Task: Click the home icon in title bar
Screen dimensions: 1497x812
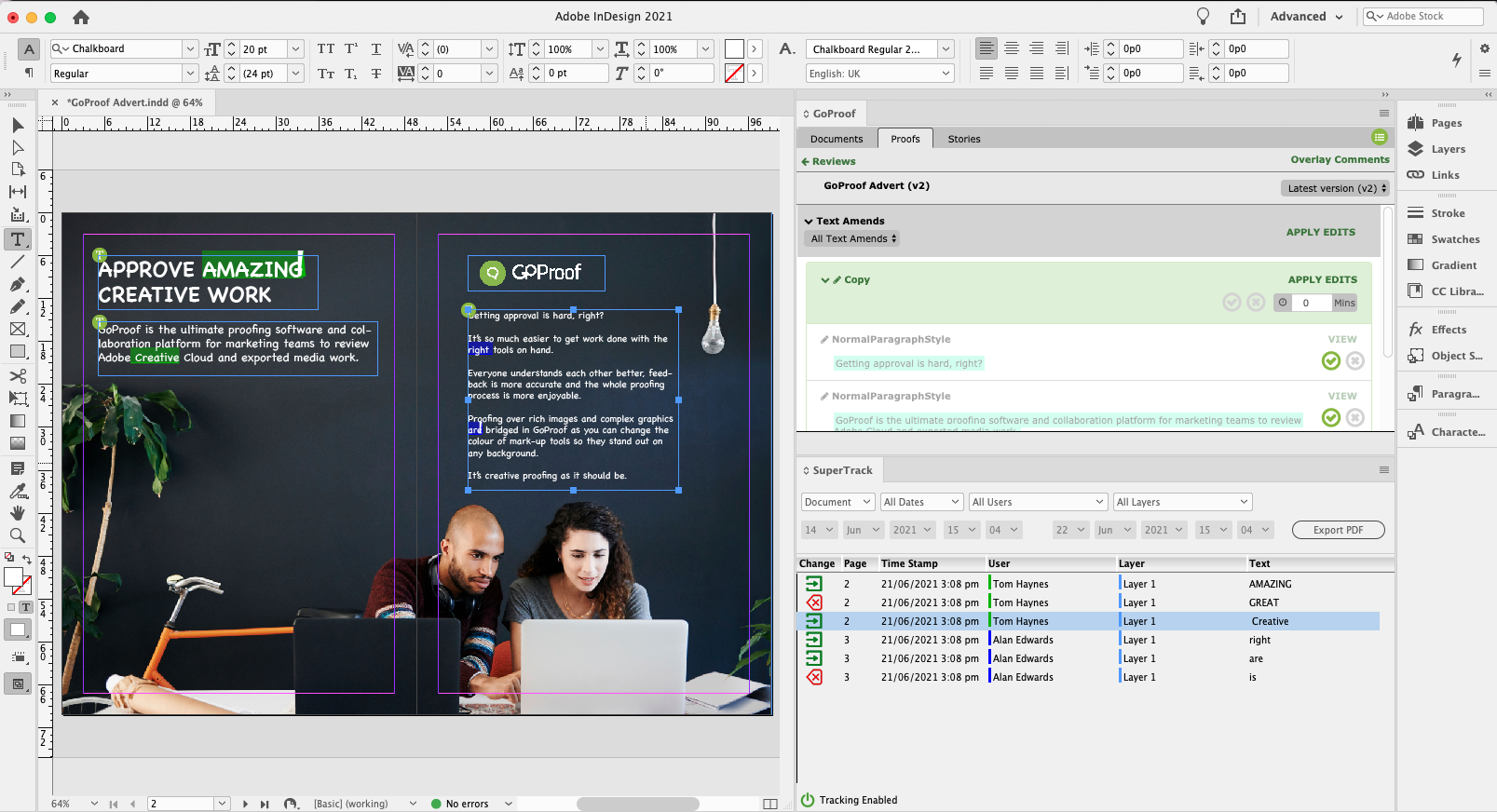Action: [x=81, y=17]
